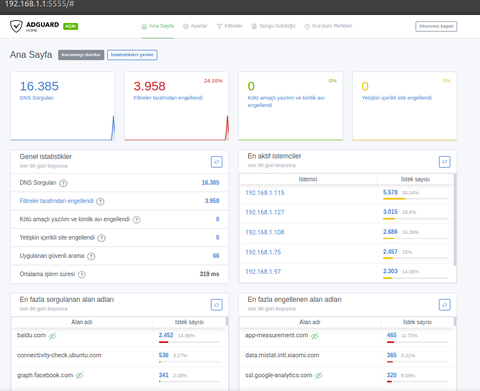
Task: Go to the Sorgu Günlüğü tab
Action: tap(273, 26)
